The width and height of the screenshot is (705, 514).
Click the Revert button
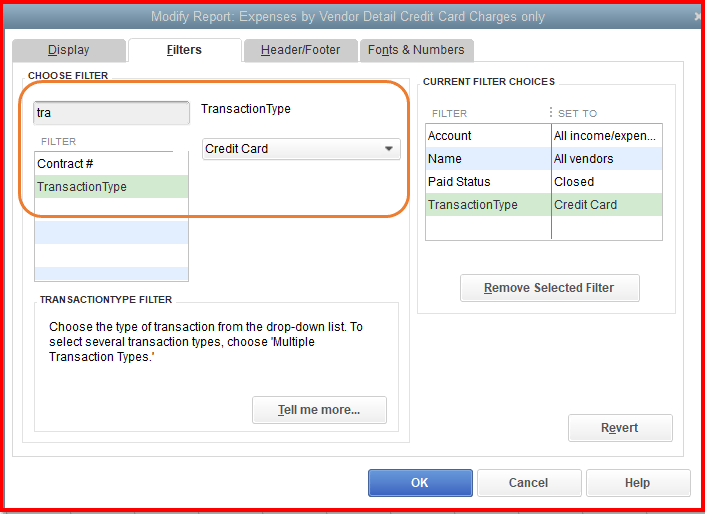coord(620,428)
